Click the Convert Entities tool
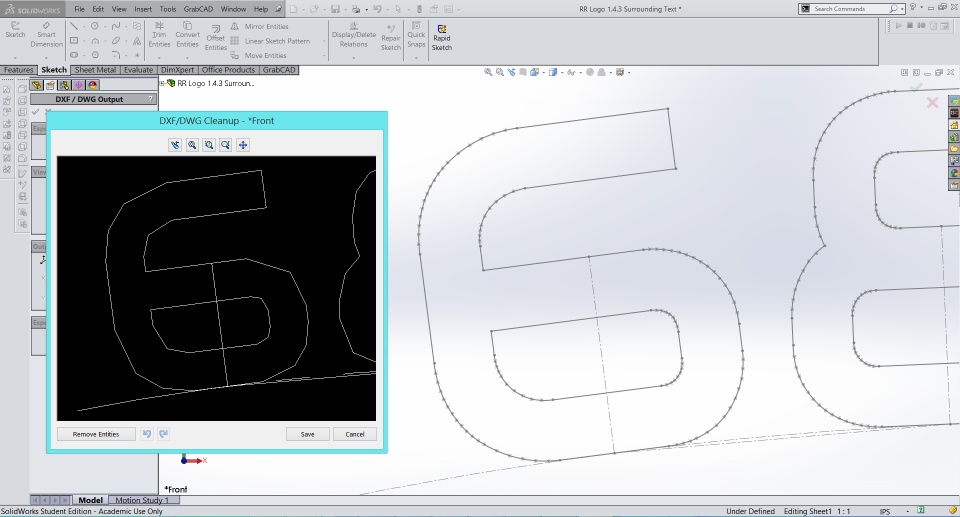This screenshot has height=517, width=960. [187, 34]
